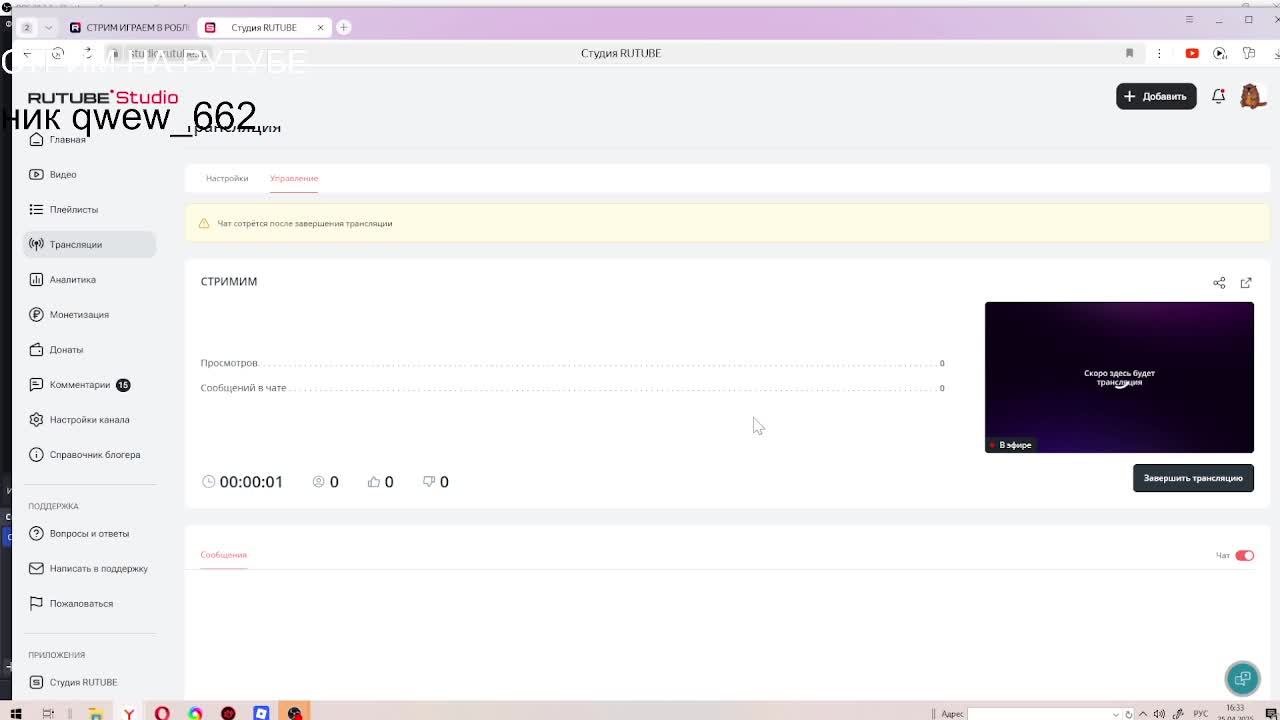Click the YouTube extension icon
The width and height of the screenshot is (1280, 720).
tap(1192, 53)
